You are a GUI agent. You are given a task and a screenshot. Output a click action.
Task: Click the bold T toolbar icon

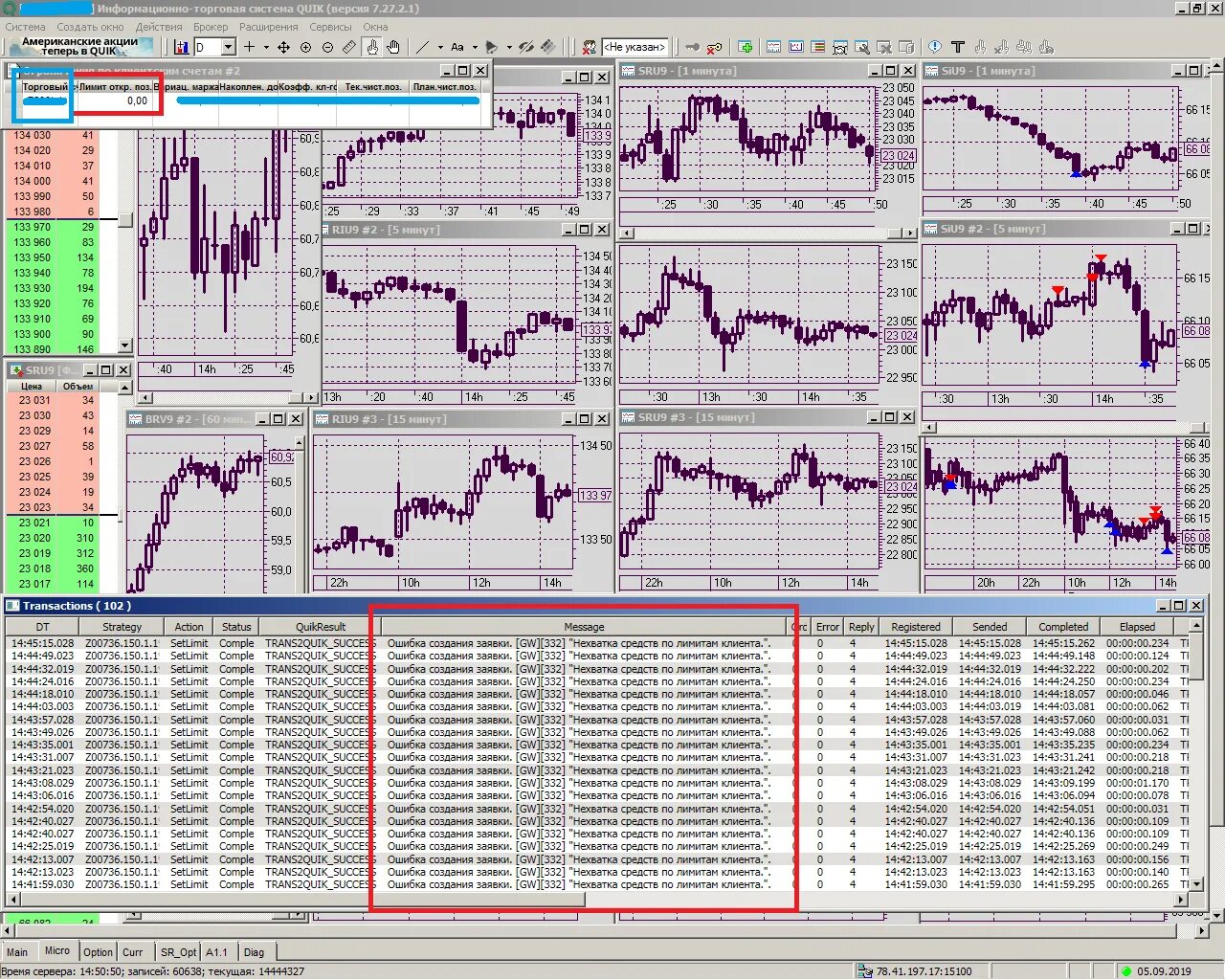pyautogui.click(x=957, y=47)
